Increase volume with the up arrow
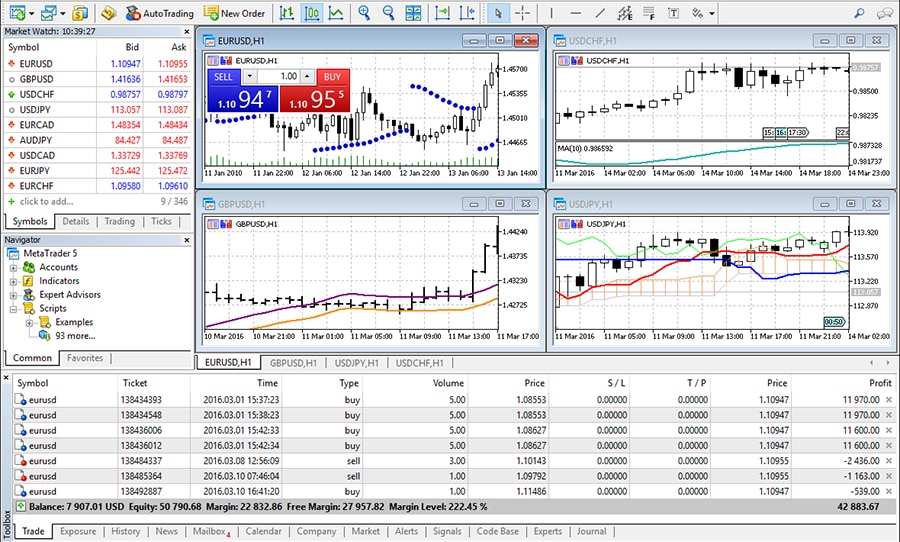 [308, 76]
